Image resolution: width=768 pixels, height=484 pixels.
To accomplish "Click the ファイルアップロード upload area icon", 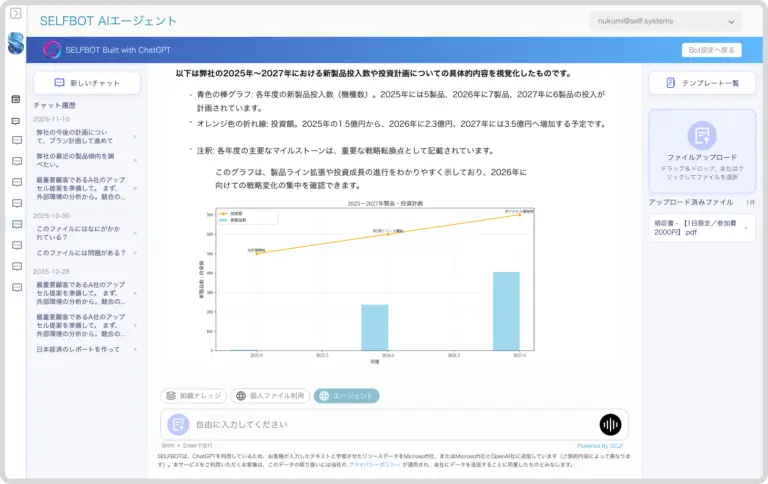I will (x=702, y=135).
